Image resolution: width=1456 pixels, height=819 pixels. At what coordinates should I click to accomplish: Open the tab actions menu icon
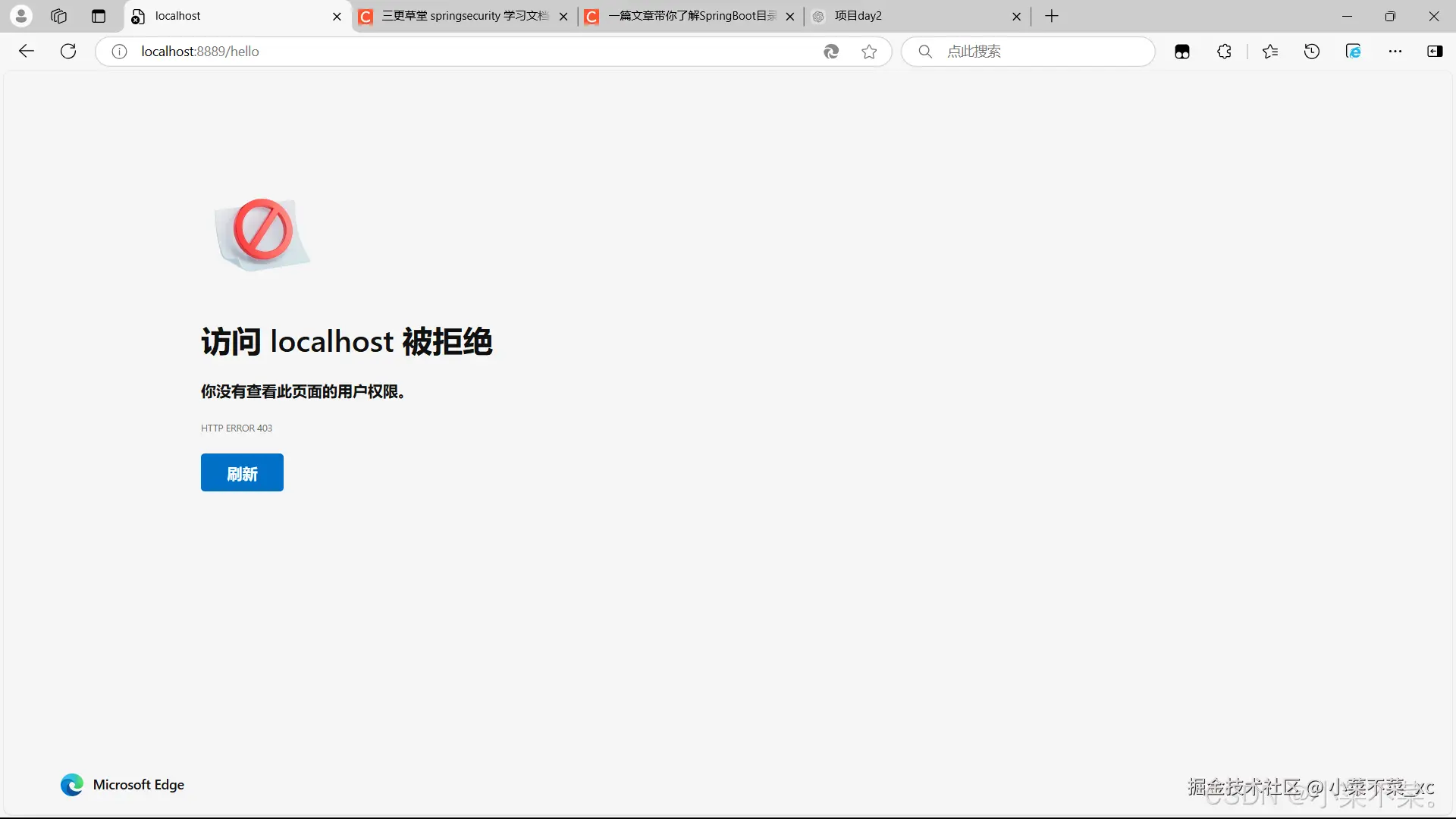coord(99,16)
